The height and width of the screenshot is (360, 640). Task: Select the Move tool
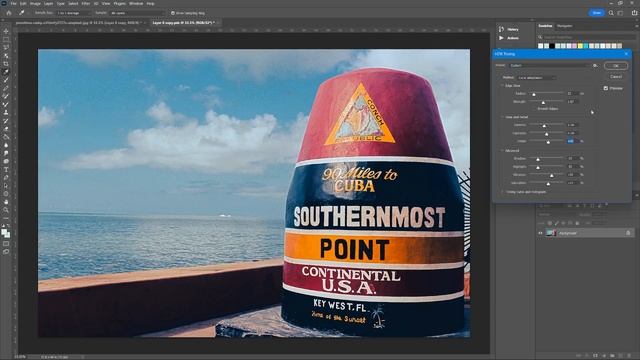pyautogui.click(x=6, y=31)
